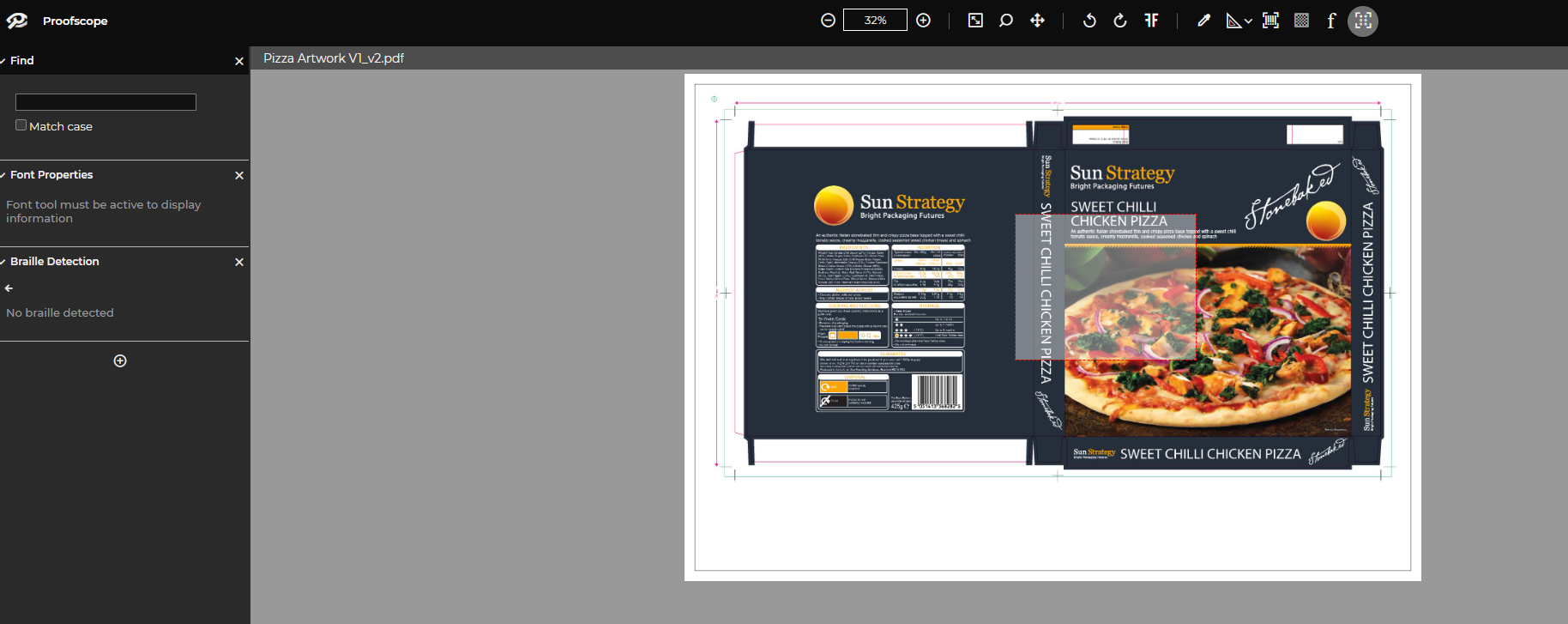Enable the Match case checkbox
Image resolution: width=1568 pixels, height=624 pixels.
click(21, 125)
